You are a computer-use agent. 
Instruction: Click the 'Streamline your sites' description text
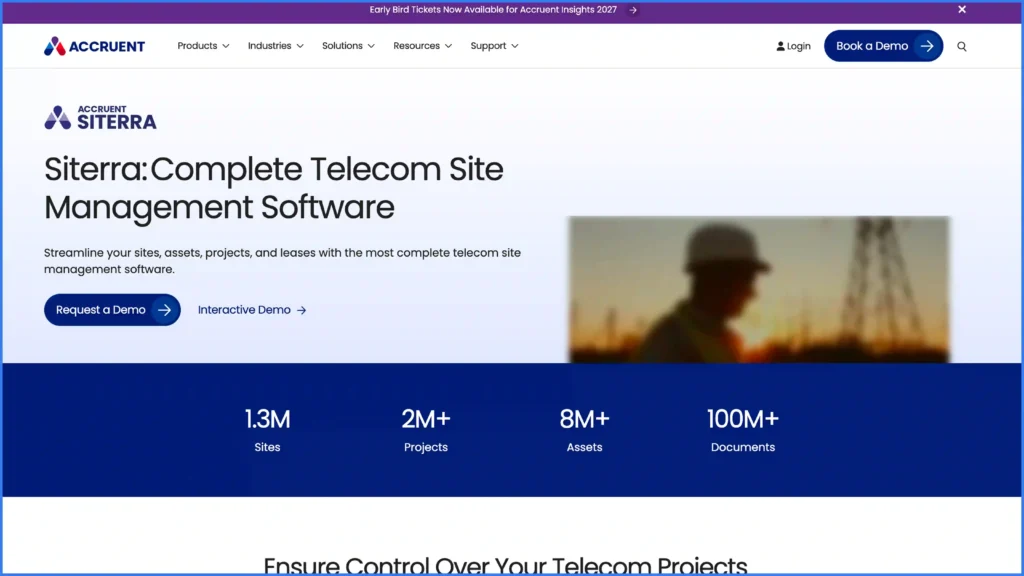[282, 261]
